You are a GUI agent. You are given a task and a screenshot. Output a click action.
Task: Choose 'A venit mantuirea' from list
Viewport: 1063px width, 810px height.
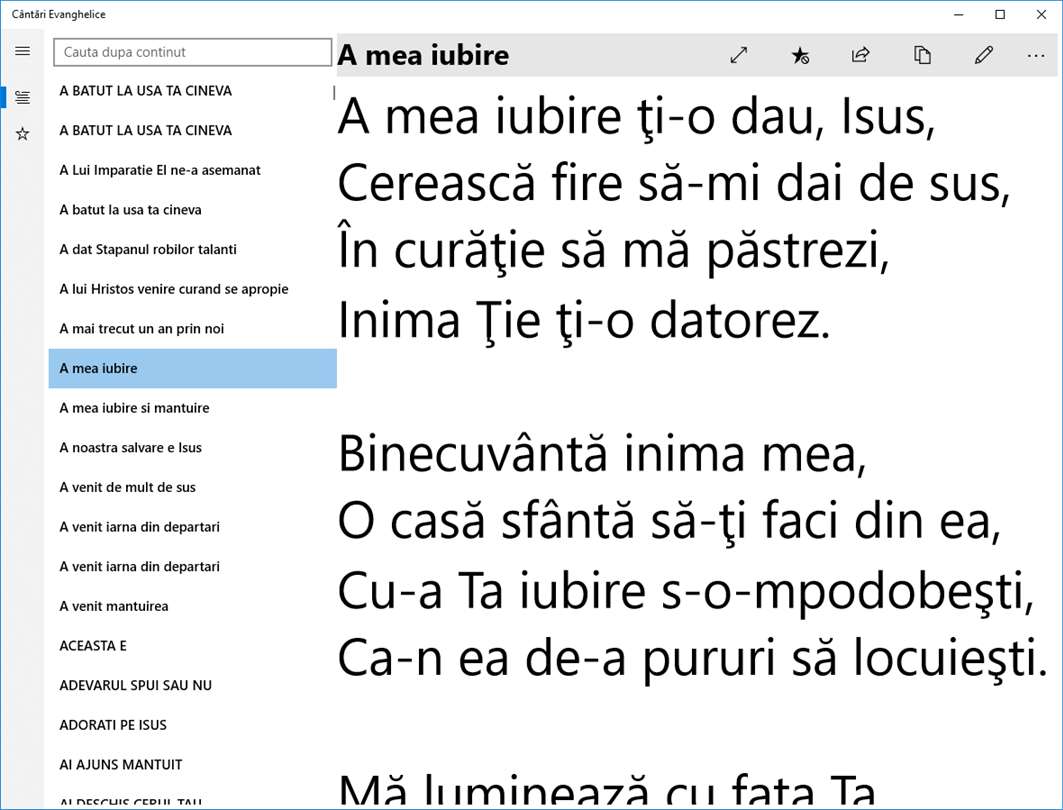193,606
